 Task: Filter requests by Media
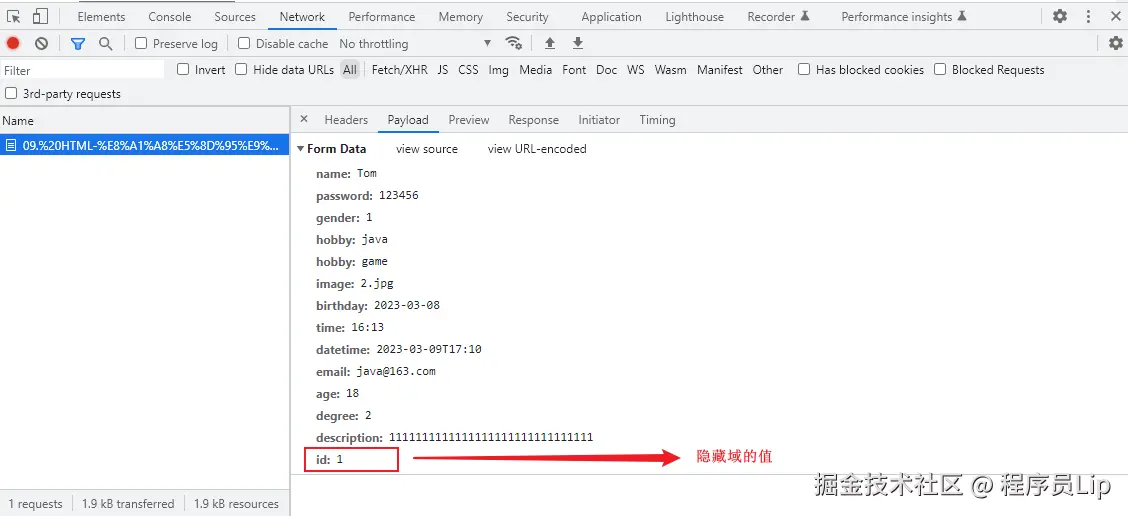[x=535, y=70]
